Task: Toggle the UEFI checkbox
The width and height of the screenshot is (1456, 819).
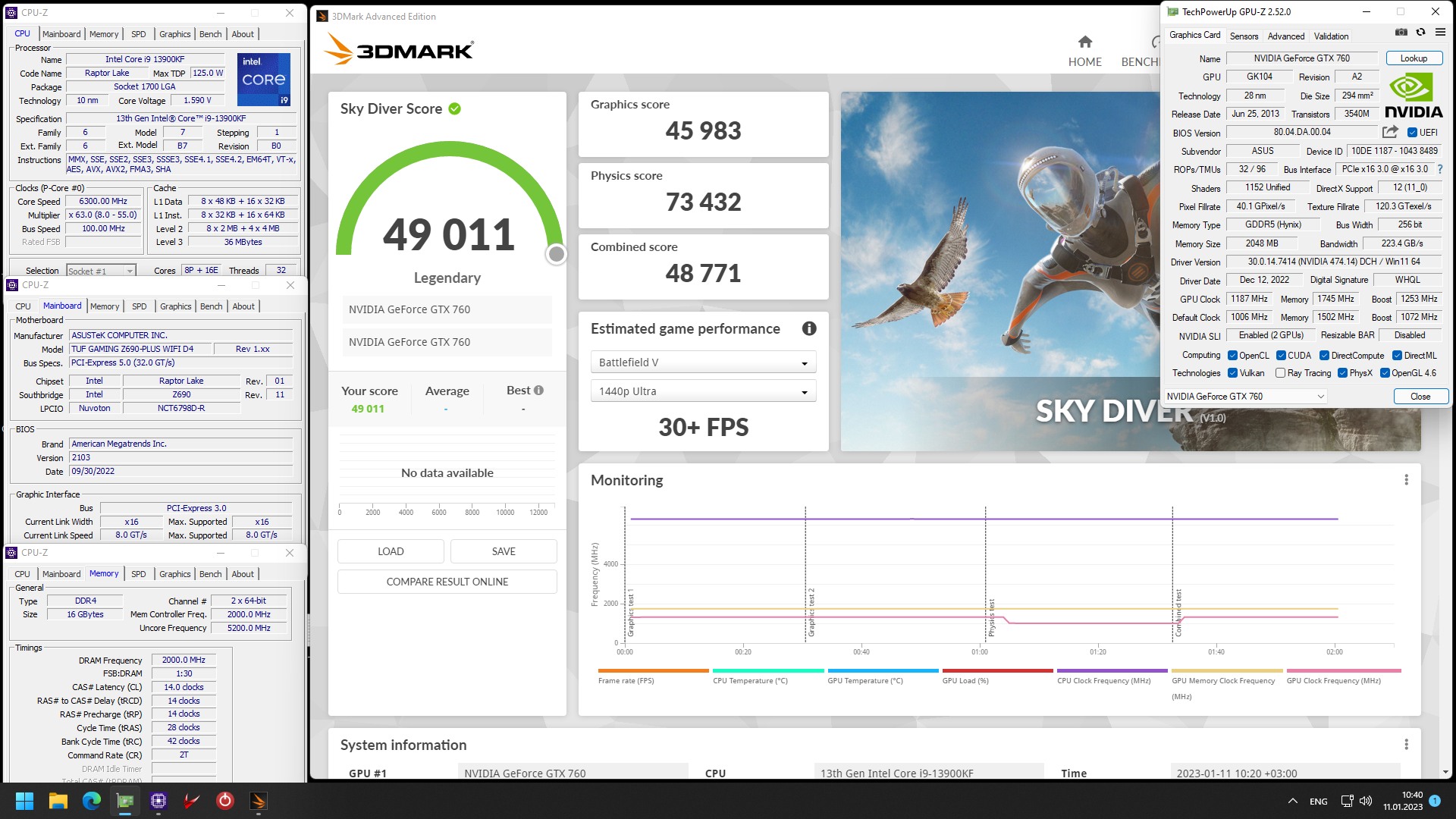Action: tap(1412, 133)
